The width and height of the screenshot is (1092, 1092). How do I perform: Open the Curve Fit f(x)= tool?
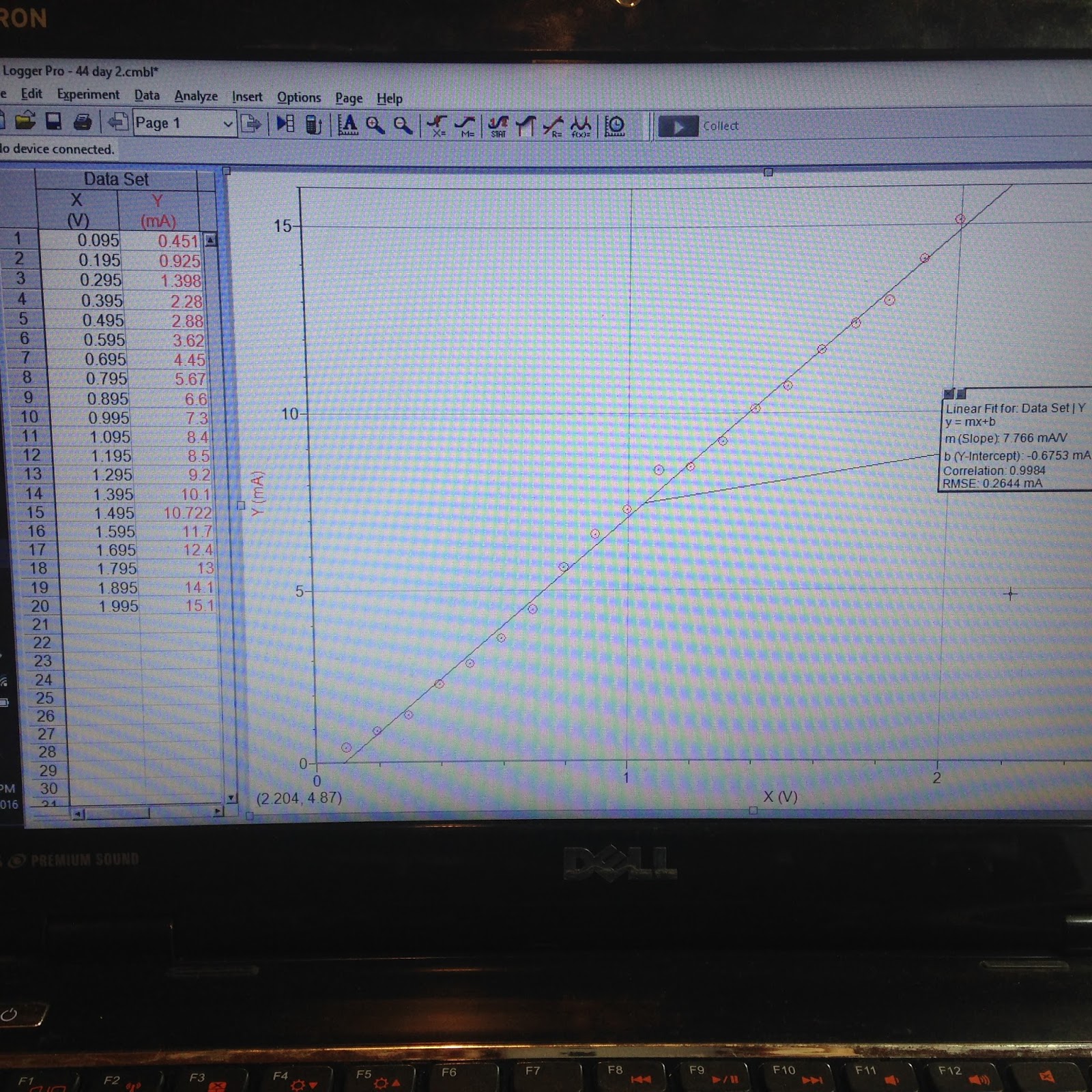click(x=581, y=126)
